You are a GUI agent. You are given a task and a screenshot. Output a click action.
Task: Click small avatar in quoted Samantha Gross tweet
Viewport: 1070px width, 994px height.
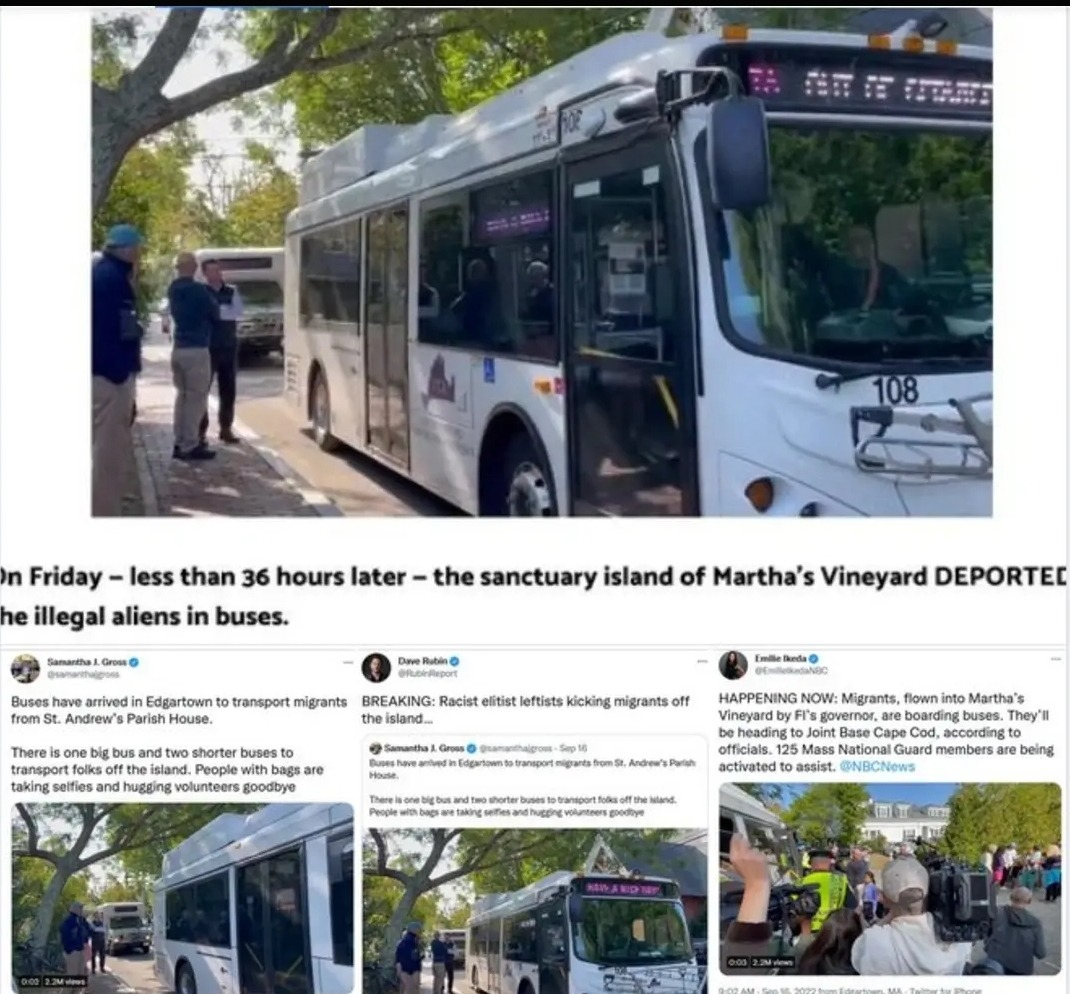375,748
